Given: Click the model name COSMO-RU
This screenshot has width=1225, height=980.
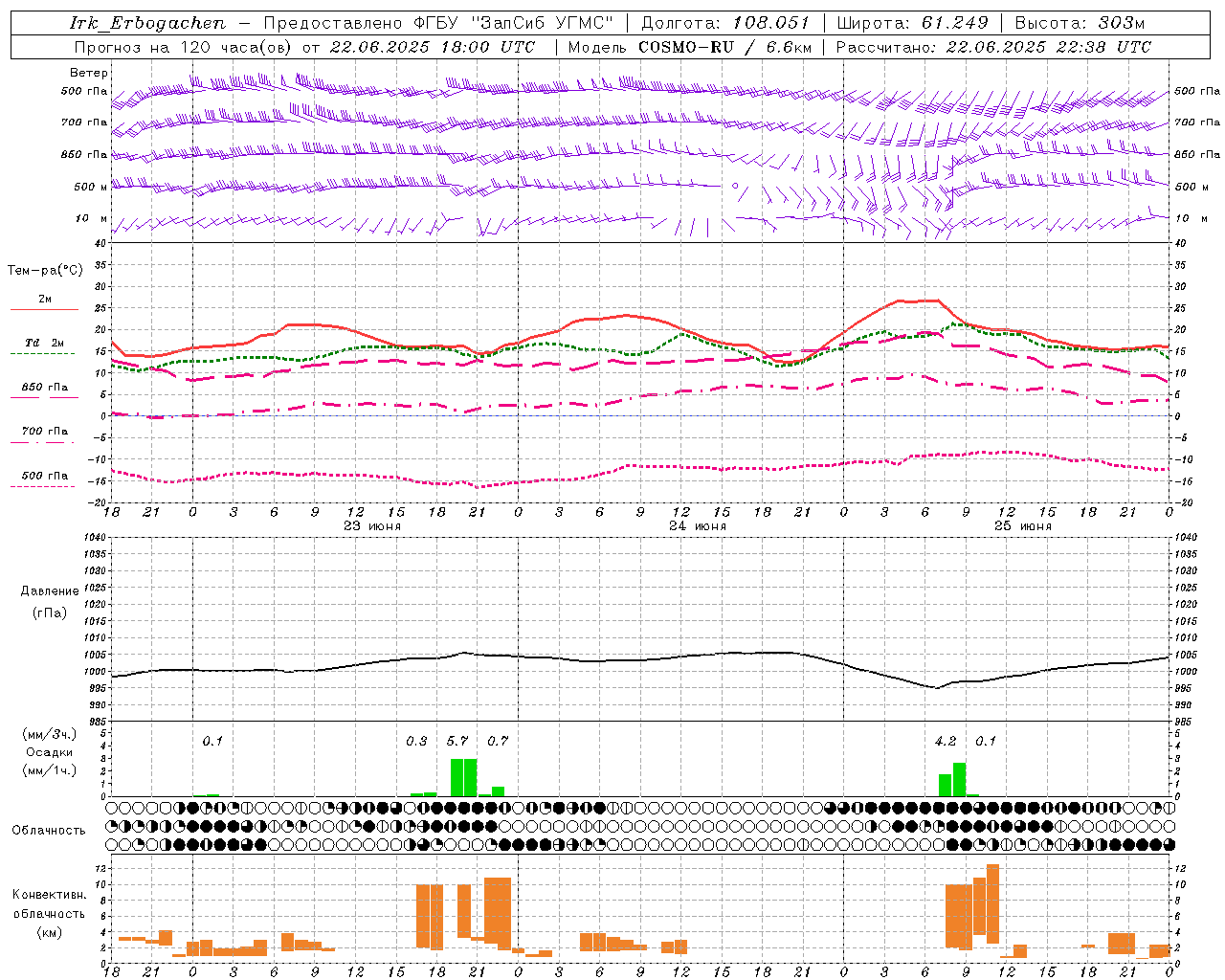Looking at the screenshot, I should [x=686, y=47].
